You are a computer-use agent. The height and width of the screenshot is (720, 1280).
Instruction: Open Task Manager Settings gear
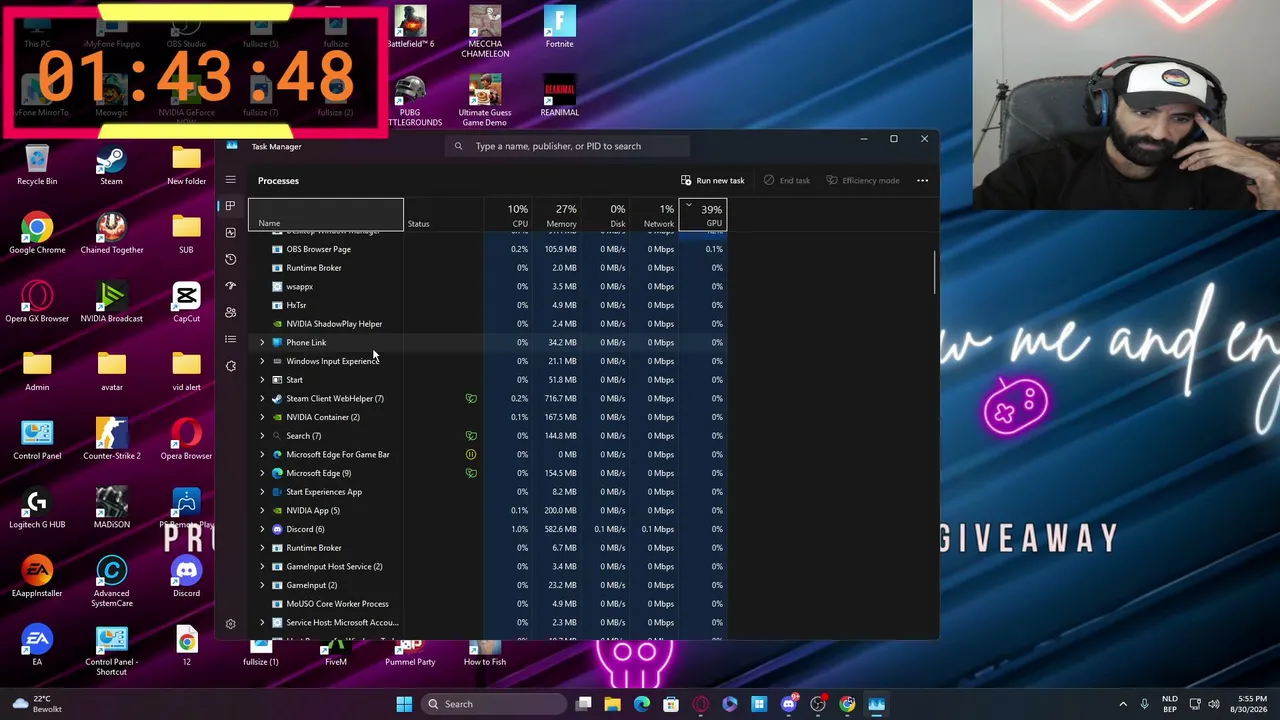(x=230, y=624)
